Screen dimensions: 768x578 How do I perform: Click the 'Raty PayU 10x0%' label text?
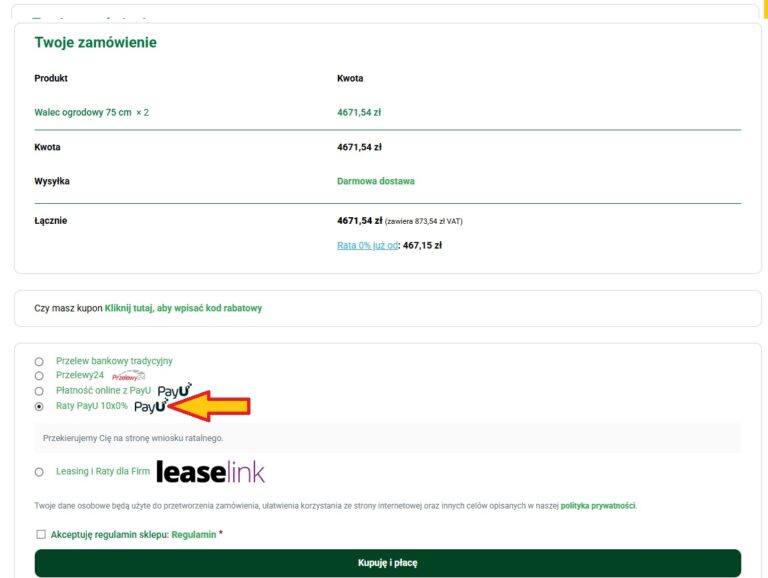92,407
